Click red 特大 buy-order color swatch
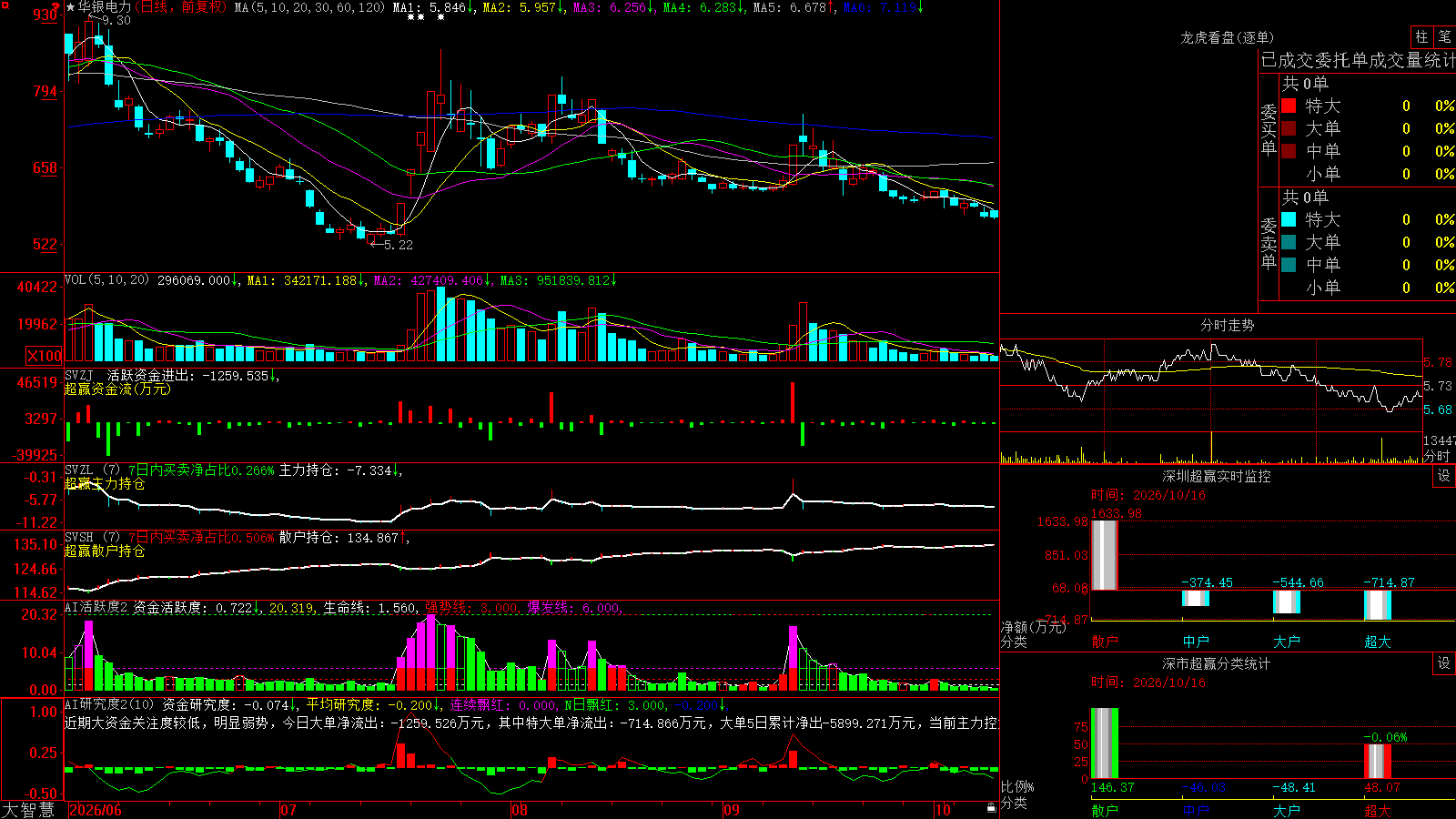This screenshot has width=1456, height=819. click(1289, 106)
